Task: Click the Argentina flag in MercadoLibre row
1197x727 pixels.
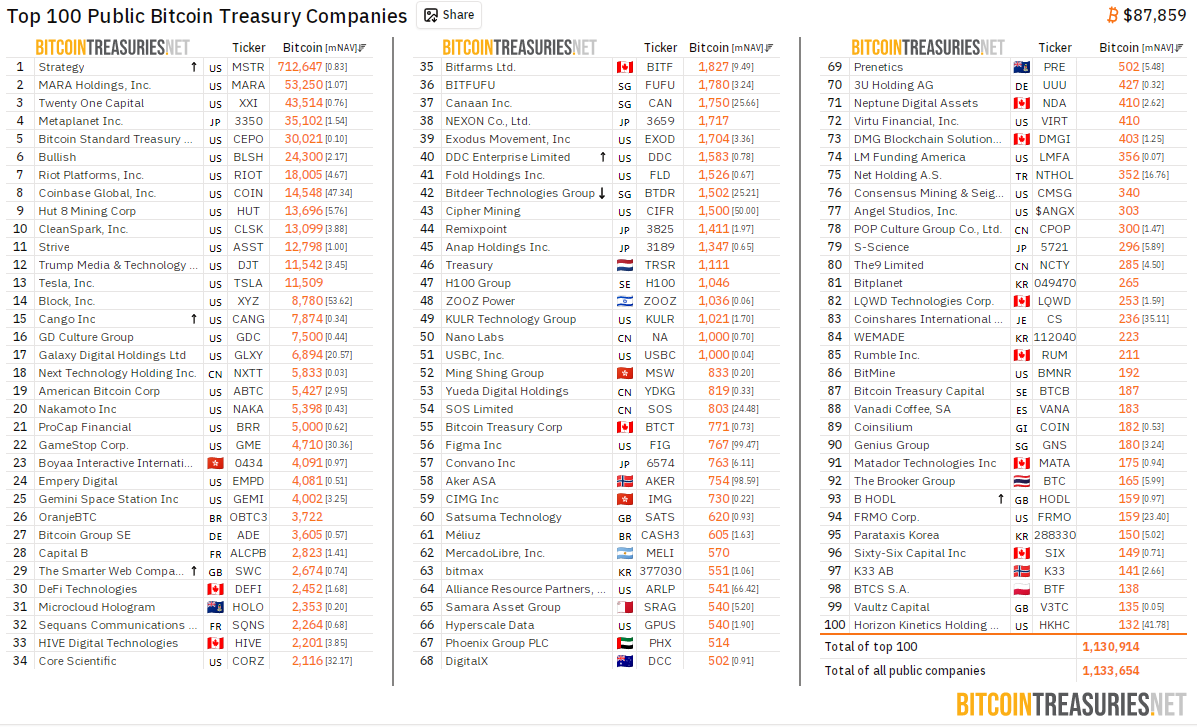Action: pos(625,553)
